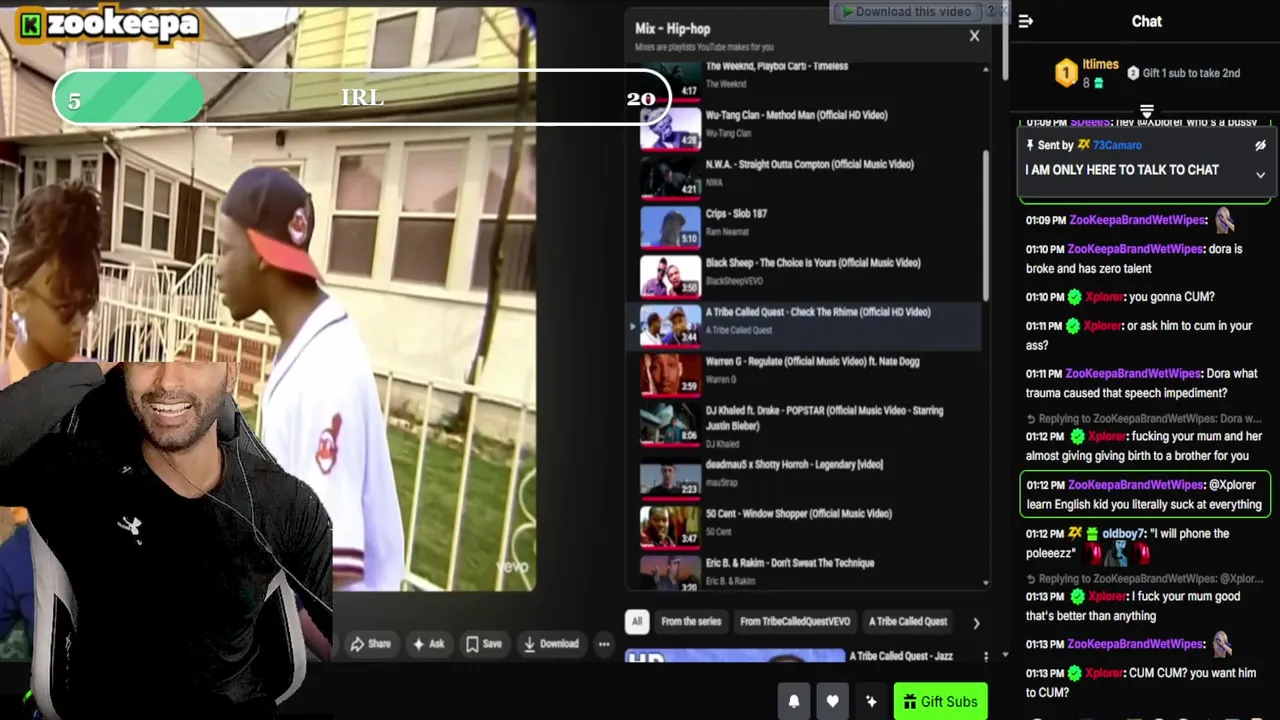The width and height of the screenshot is (1280, 720).
Task: Open options for 'A Tribe Called Quest - Jazz'
Action: pyautogui.click(x=986, y=657)
